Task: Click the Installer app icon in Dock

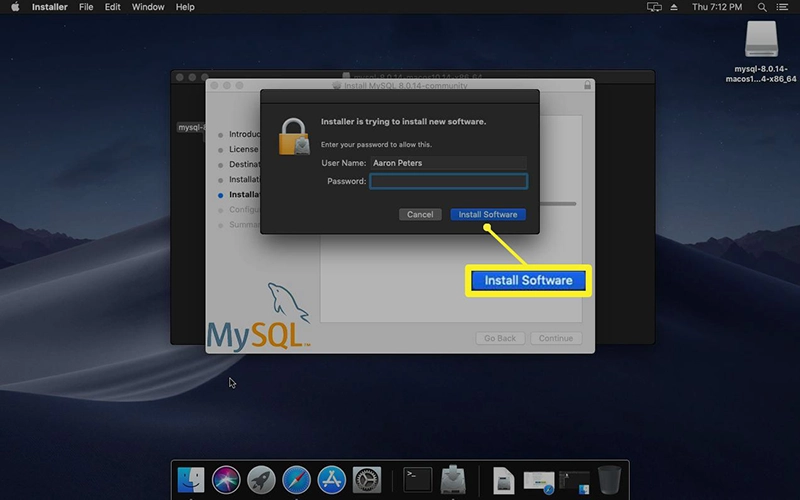Action: click(x=453, y=480)
